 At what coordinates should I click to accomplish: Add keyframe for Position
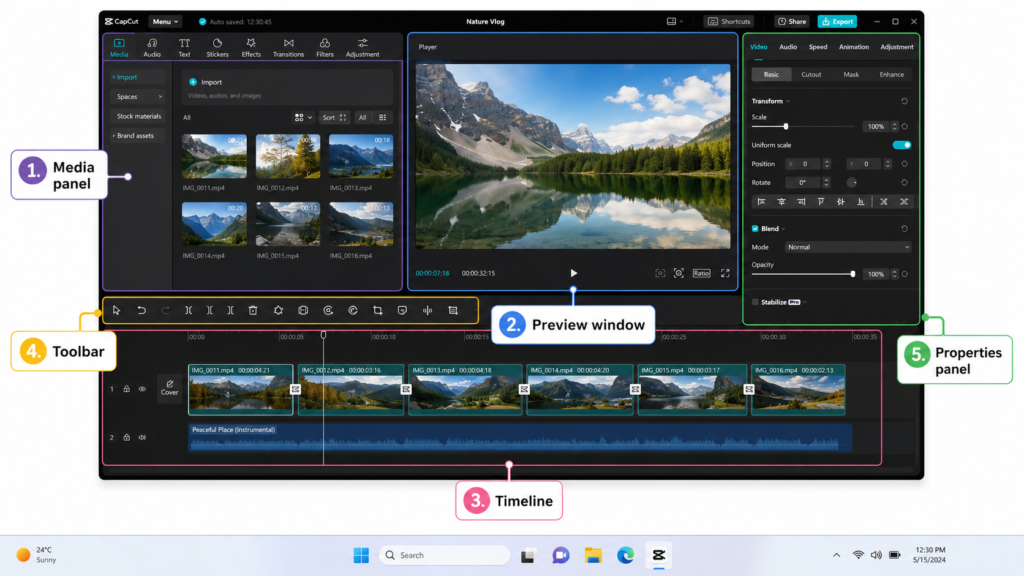905,164
